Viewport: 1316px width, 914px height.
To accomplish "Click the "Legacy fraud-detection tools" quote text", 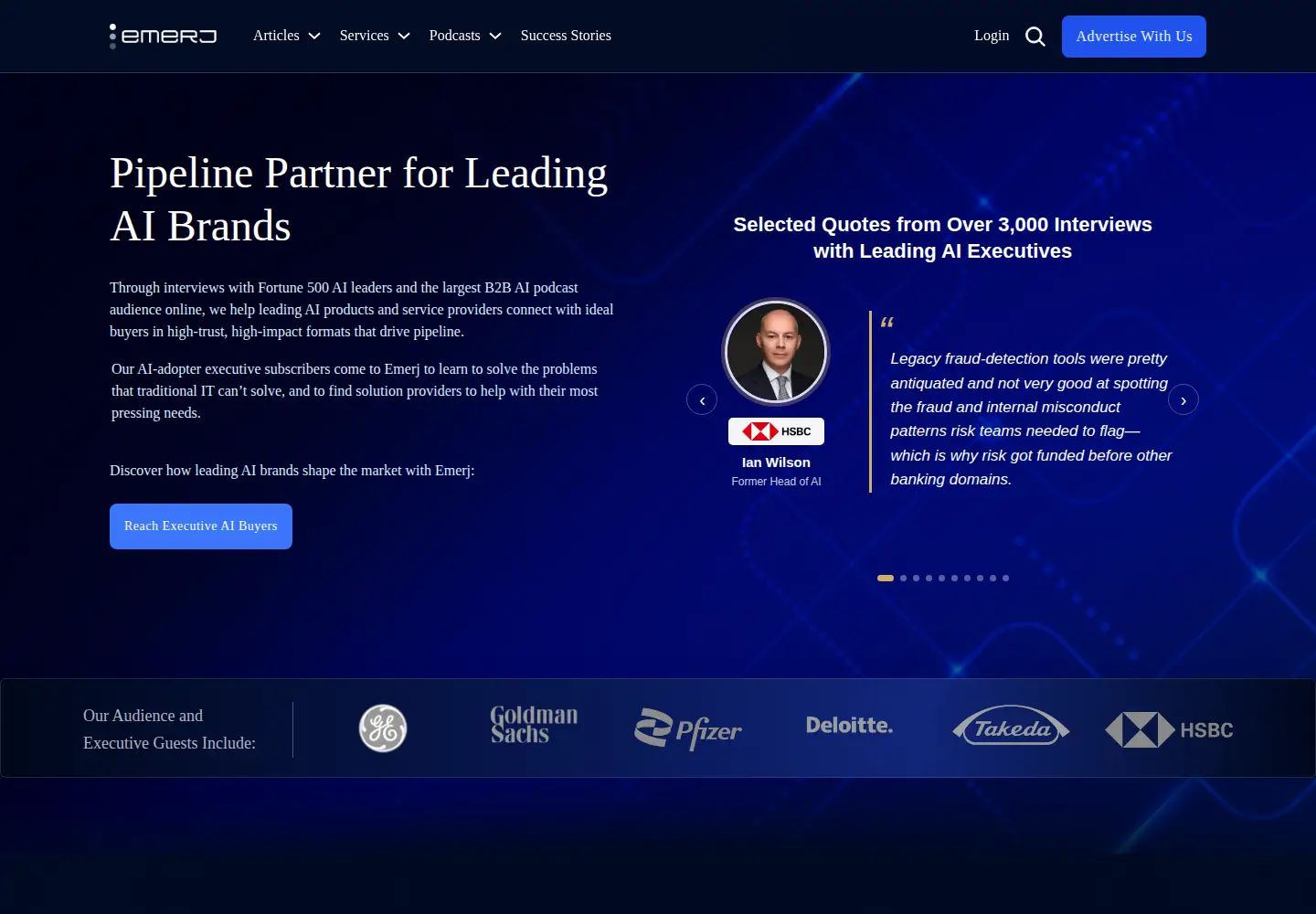I will coord(1031,419).
